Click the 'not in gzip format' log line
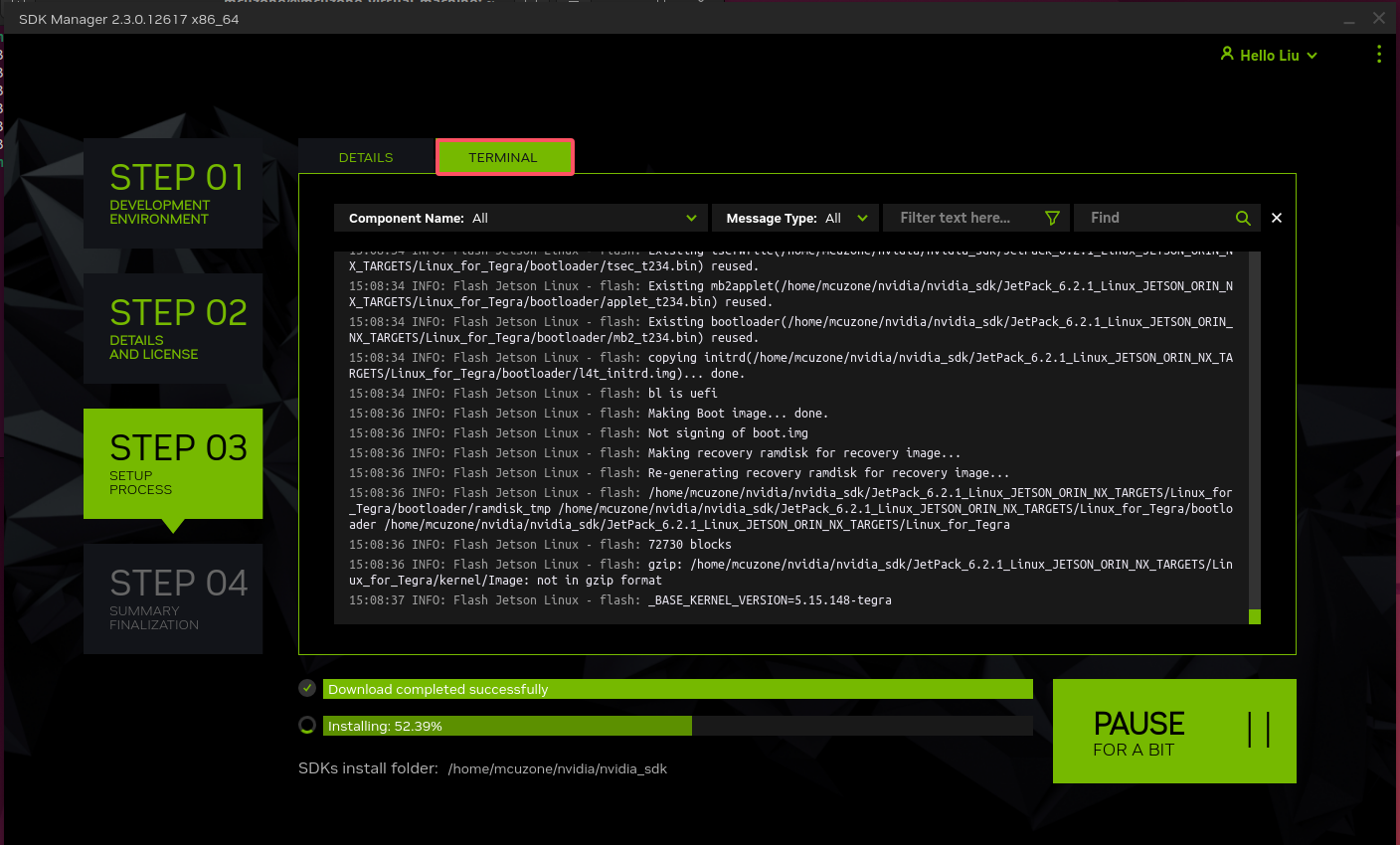1400x845 pixels. tap(790, 573)
